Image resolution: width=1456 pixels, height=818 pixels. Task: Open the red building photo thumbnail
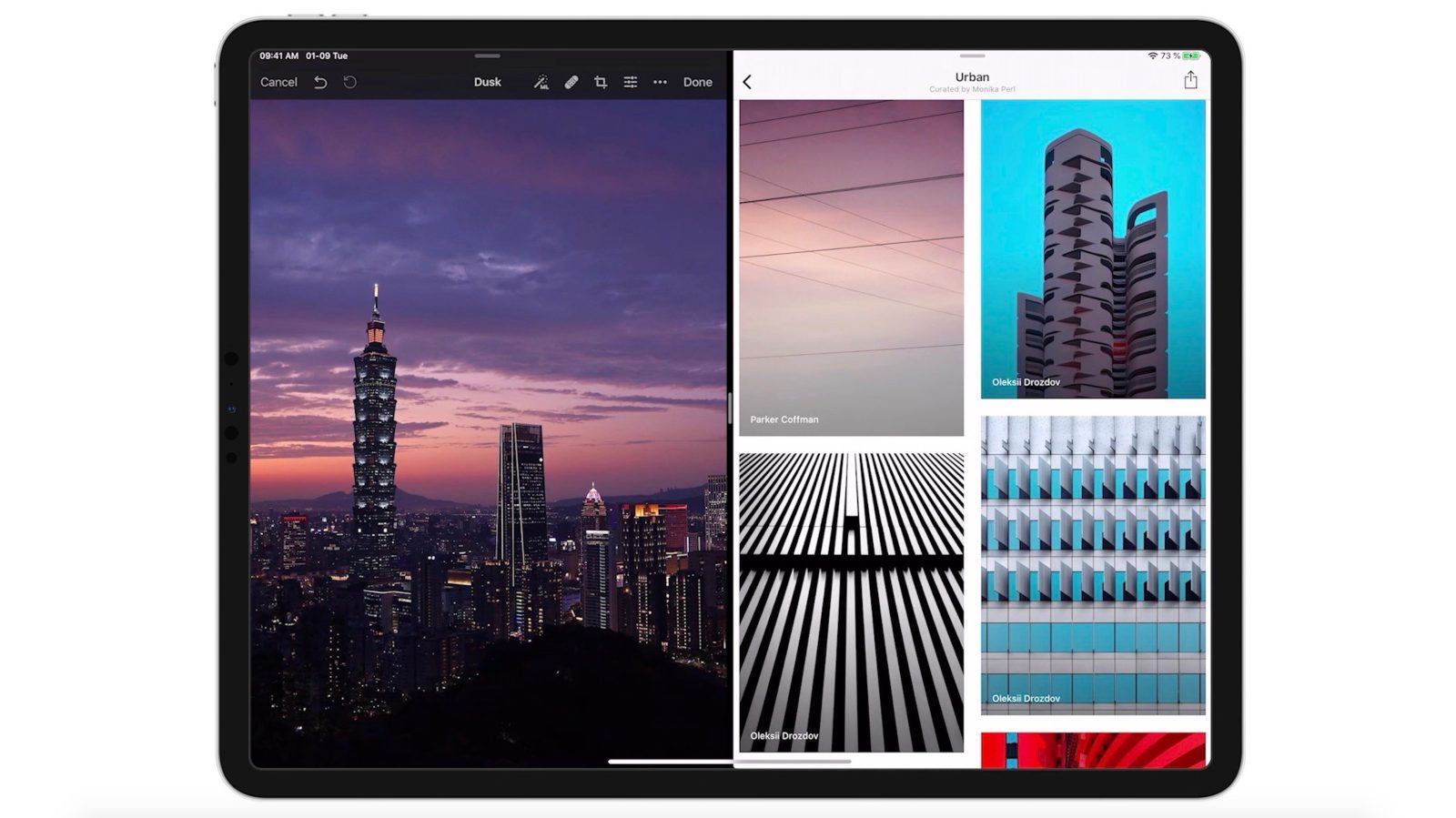click(1093, 750)
